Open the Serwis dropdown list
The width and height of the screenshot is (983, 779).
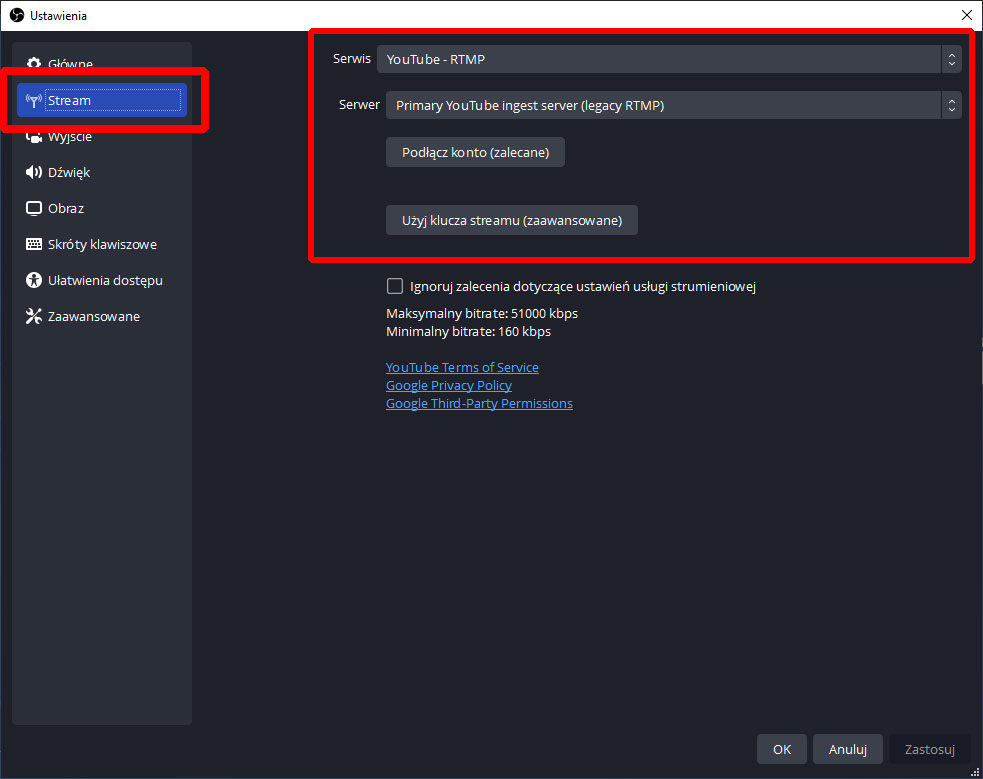point(668,59)
